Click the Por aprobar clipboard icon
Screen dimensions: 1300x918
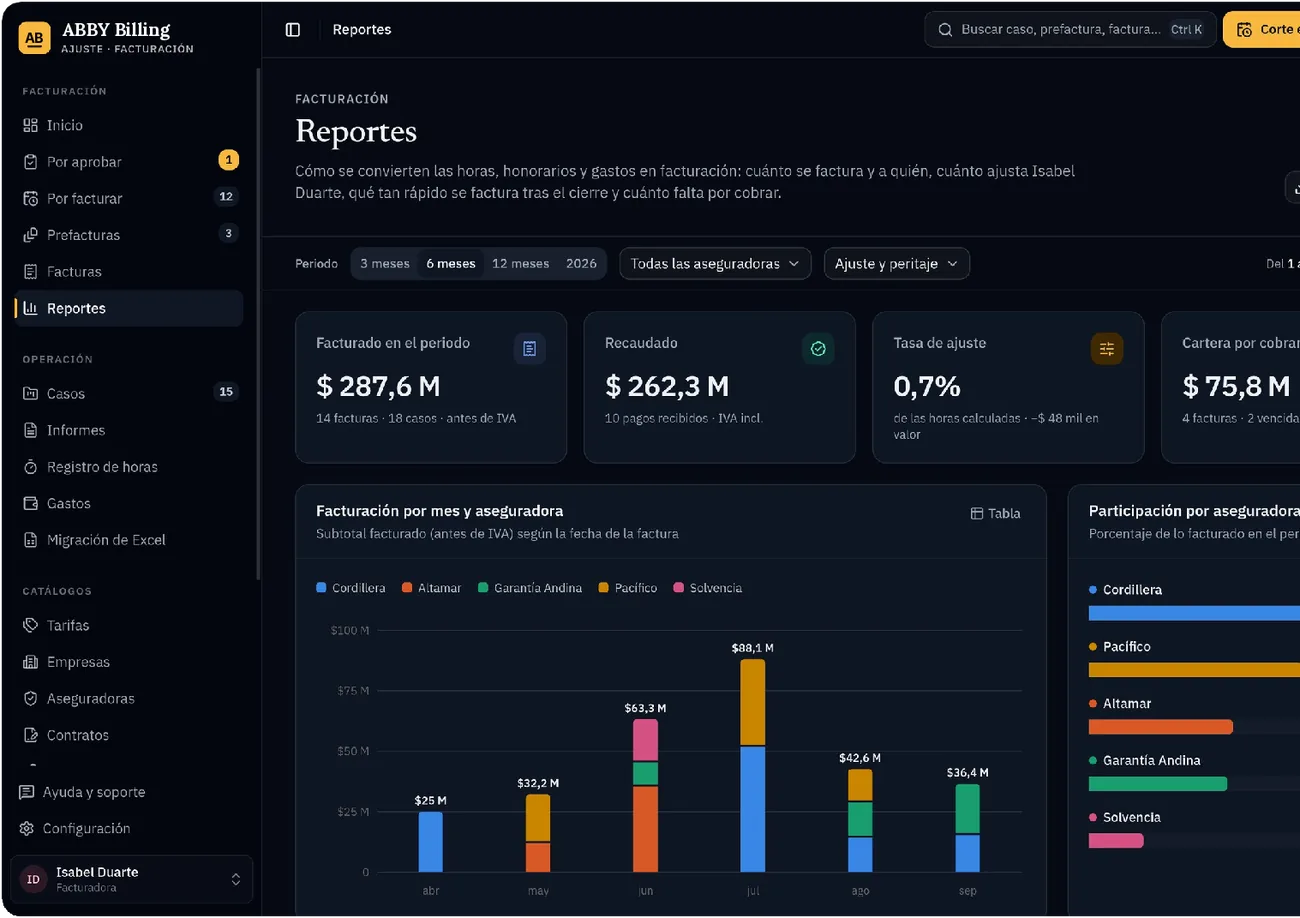(30, 162)
